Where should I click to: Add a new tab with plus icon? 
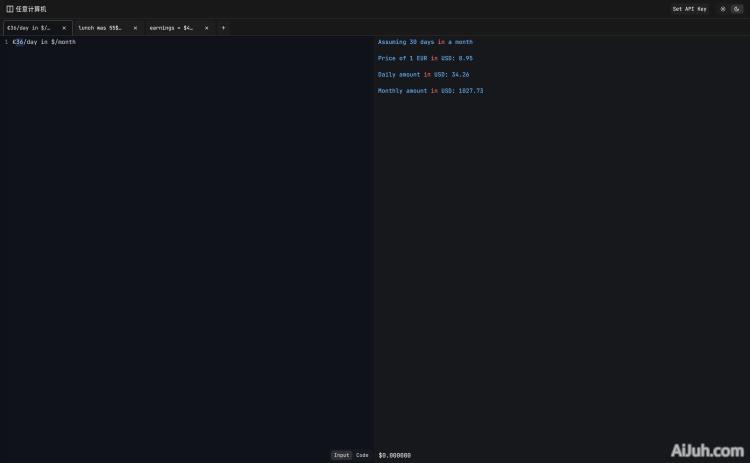(223, 28)
